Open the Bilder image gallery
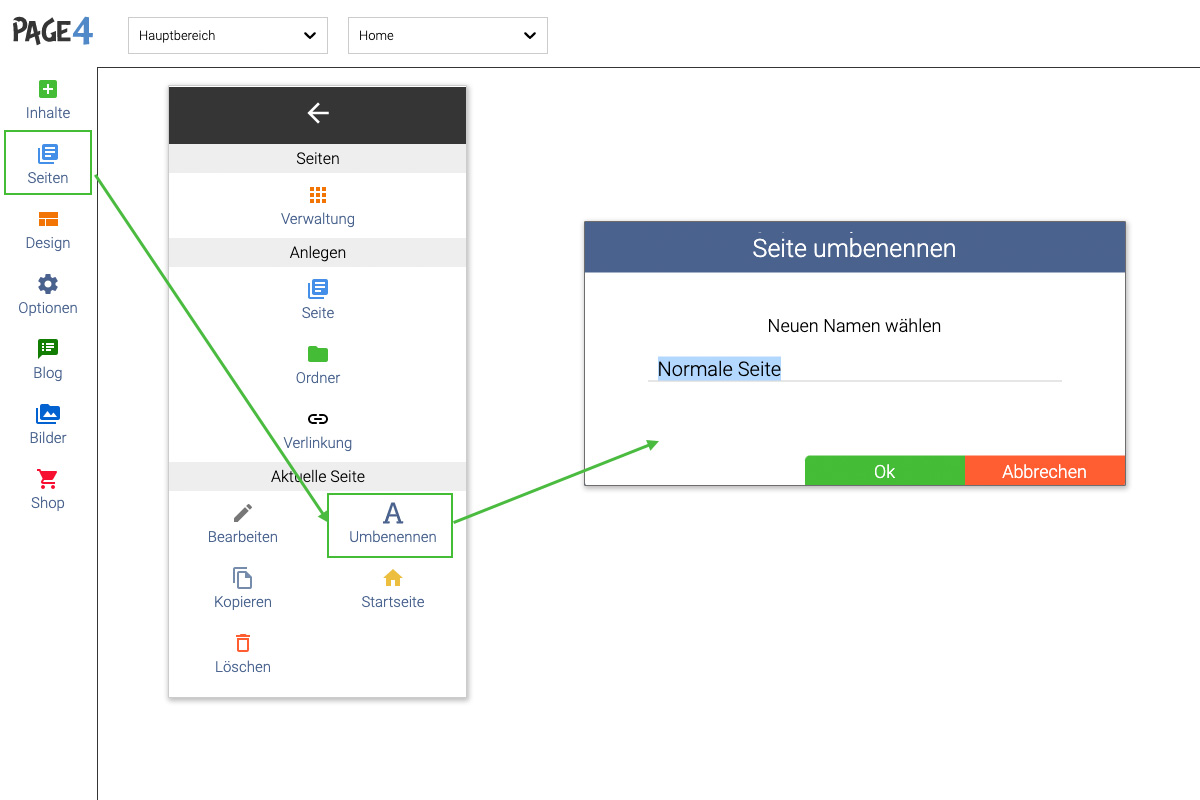The image size is (1200, 800). click(48, 425)
